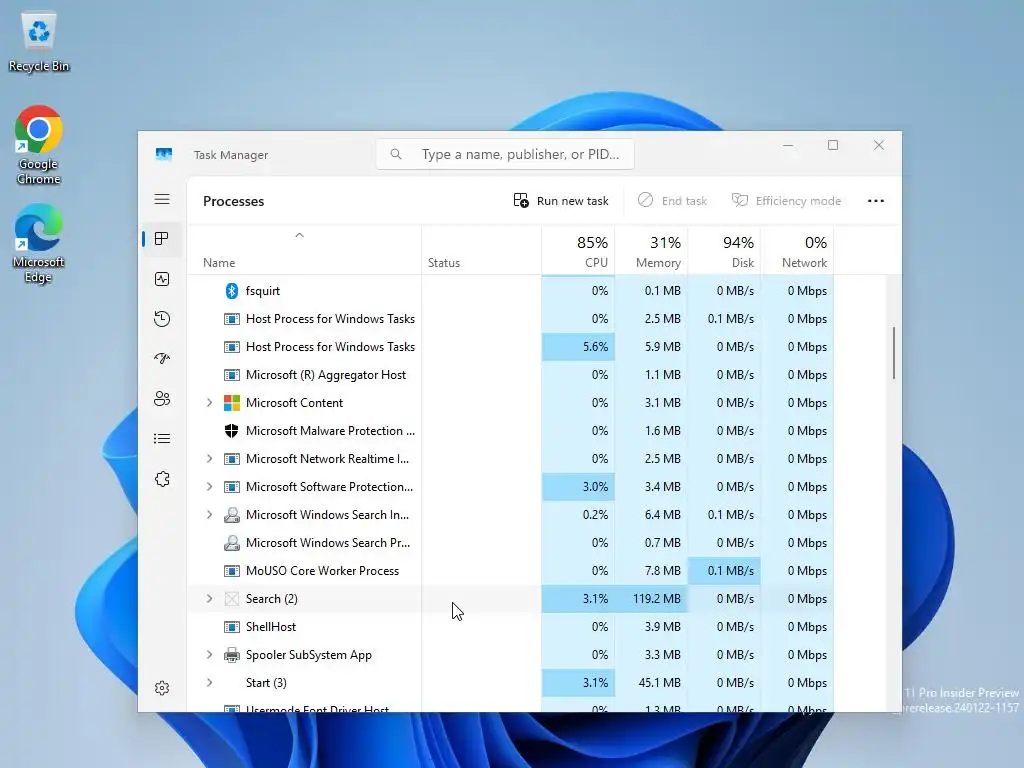
Task: Click the Spooler SubSystem App printer icon
Action: [x=231, y=655]
